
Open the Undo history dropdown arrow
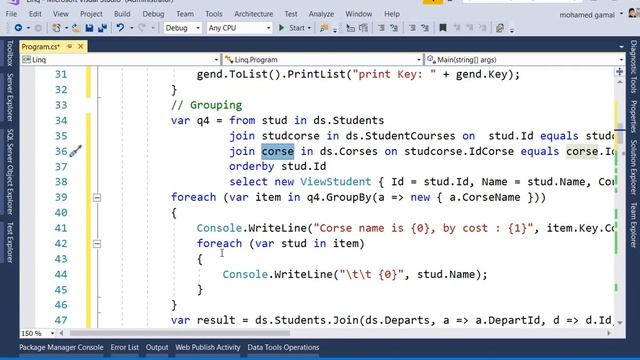point(131,28)
